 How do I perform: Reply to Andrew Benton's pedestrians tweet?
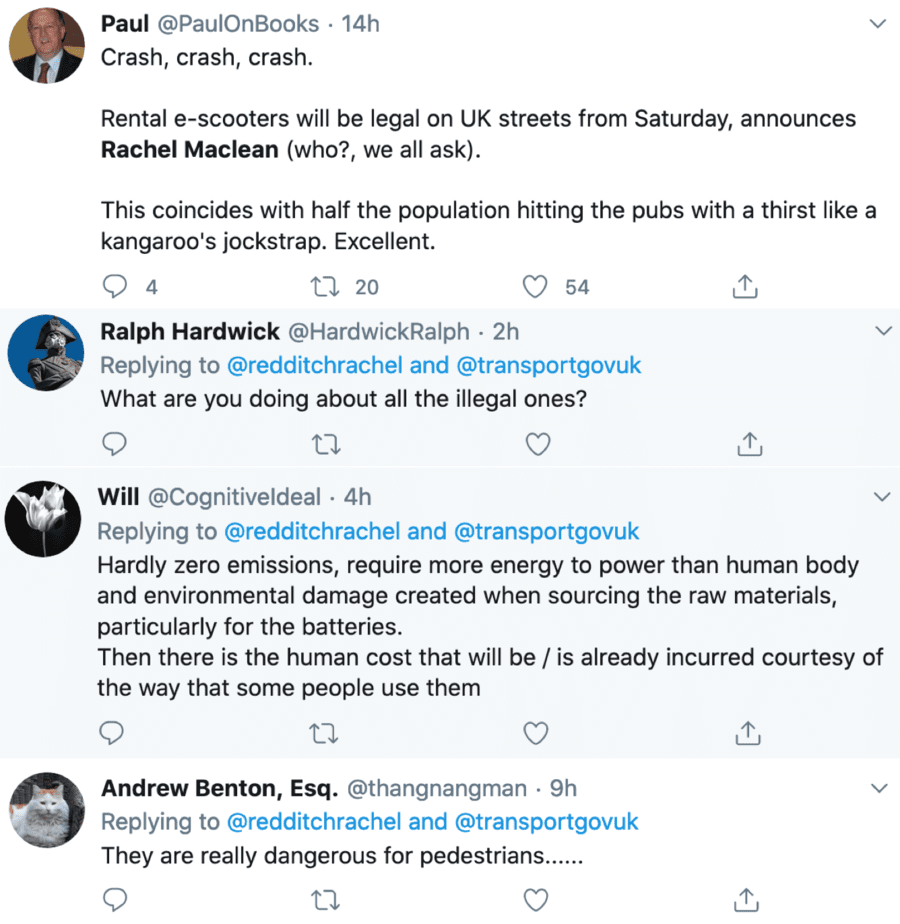(x=115, y=898)
